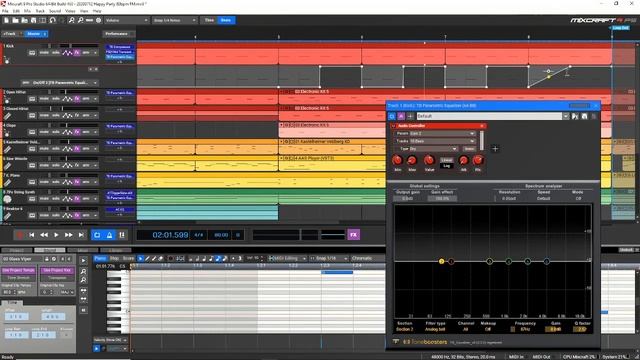Solo the Kick track
The image size is (640, 360).
[x=56, y=53]
